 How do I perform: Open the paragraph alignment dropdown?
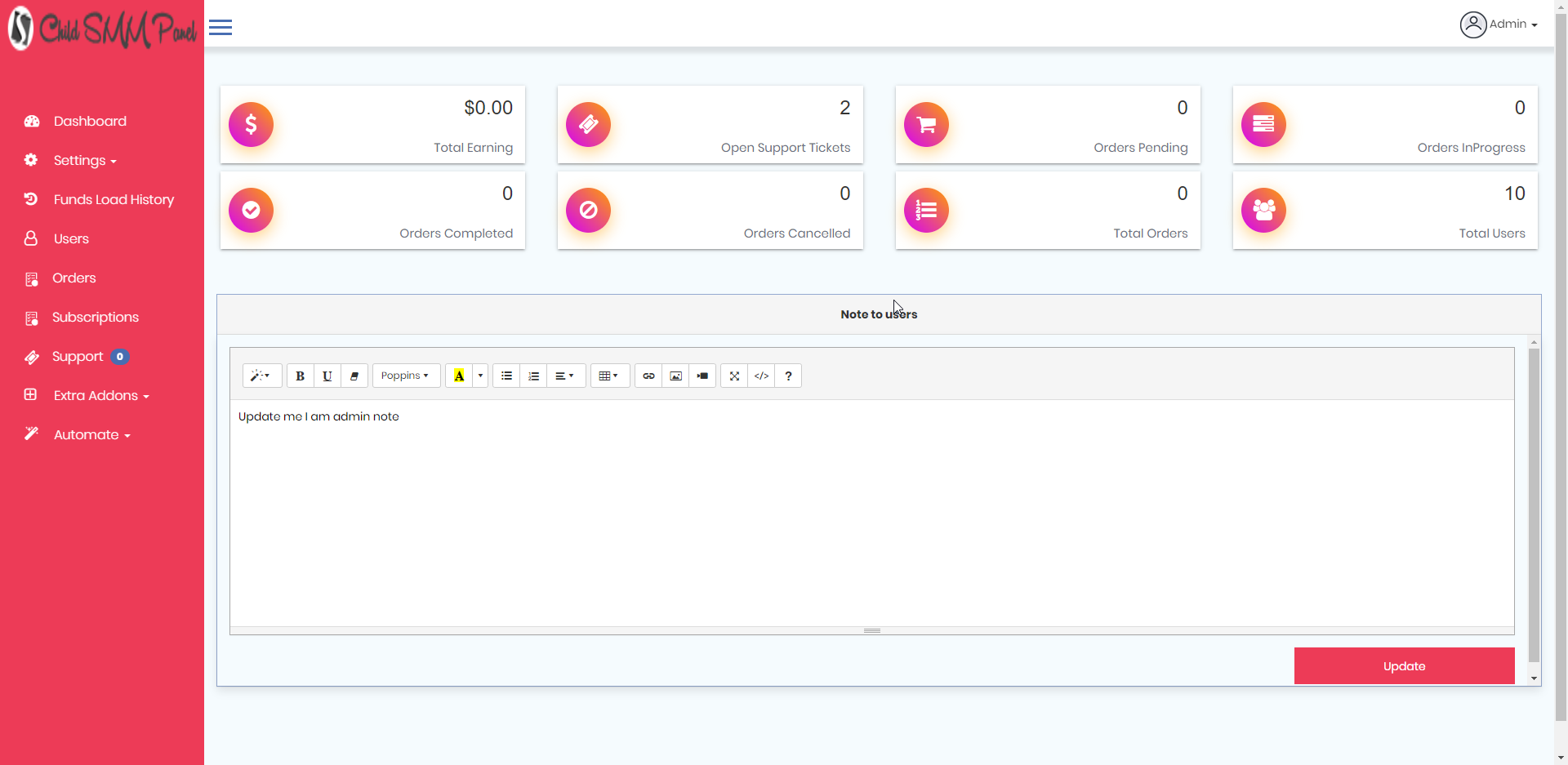(564, 376)
